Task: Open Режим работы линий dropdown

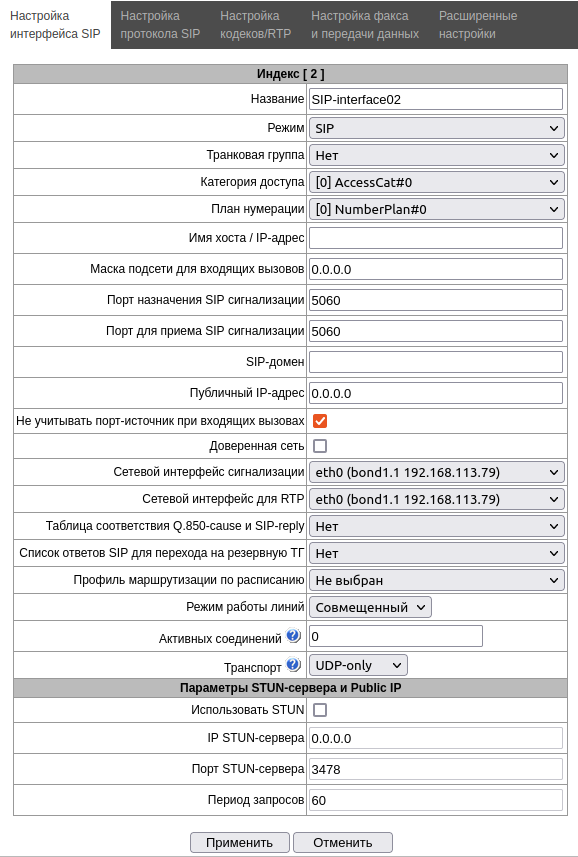Action: (370, 607)
